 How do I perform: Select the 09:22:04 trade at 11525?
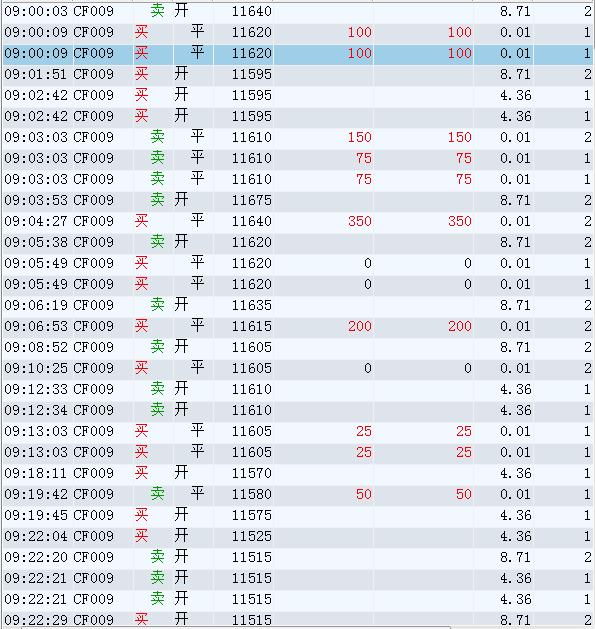pyautogui.click(x=298, y=536)
